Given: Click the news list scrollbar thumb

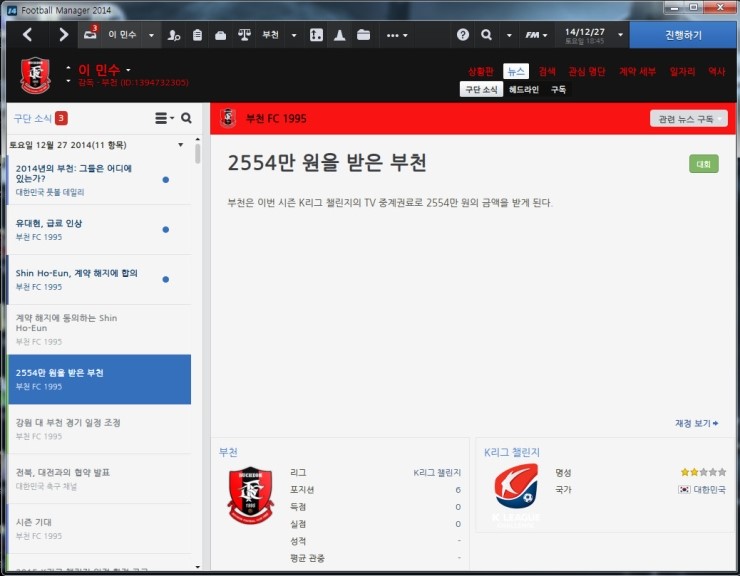Looking at the screenshot, I should [198, 153].
